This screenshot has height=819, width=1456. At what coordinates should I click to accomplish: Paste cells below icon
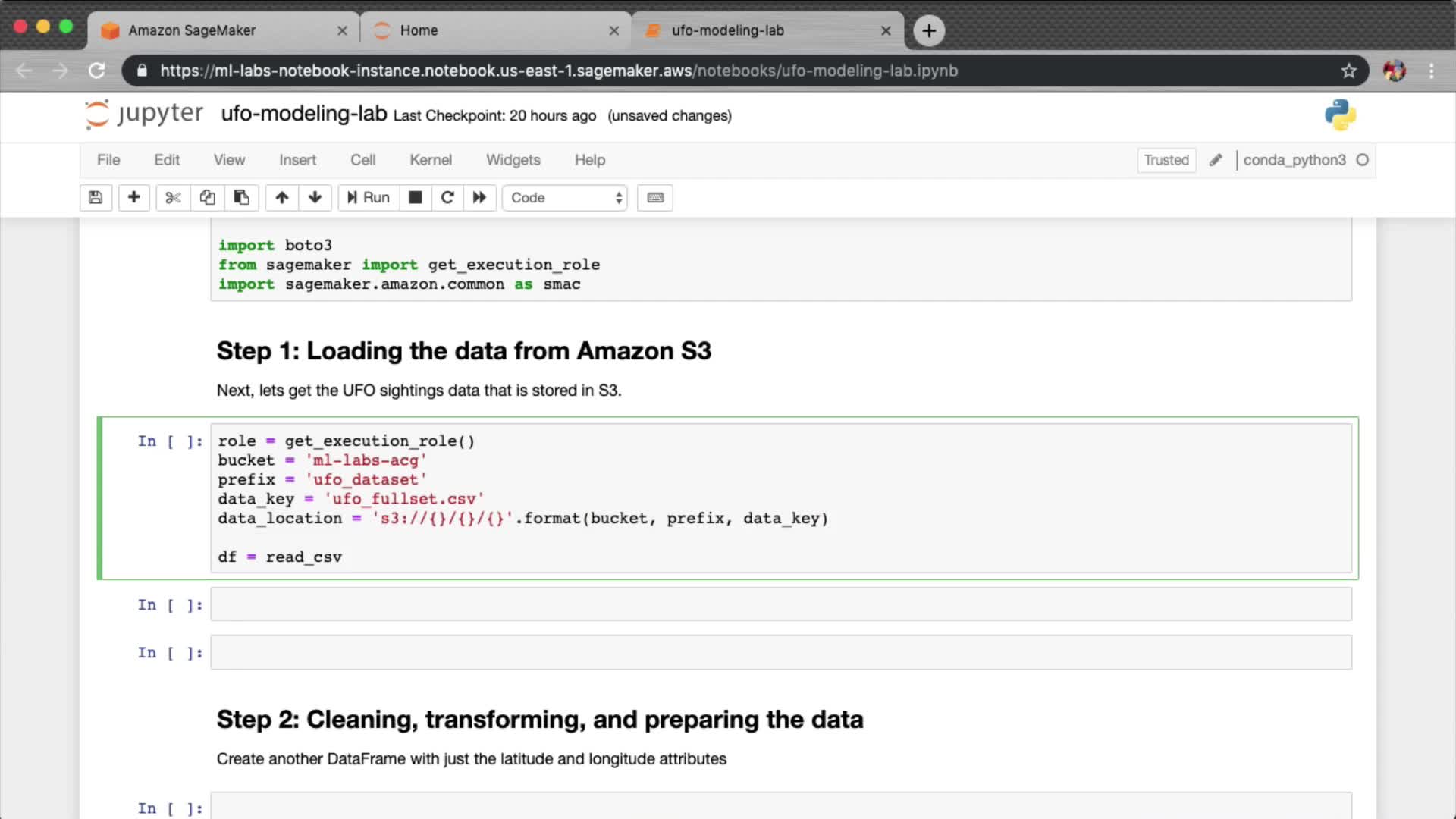coord(241,198)
